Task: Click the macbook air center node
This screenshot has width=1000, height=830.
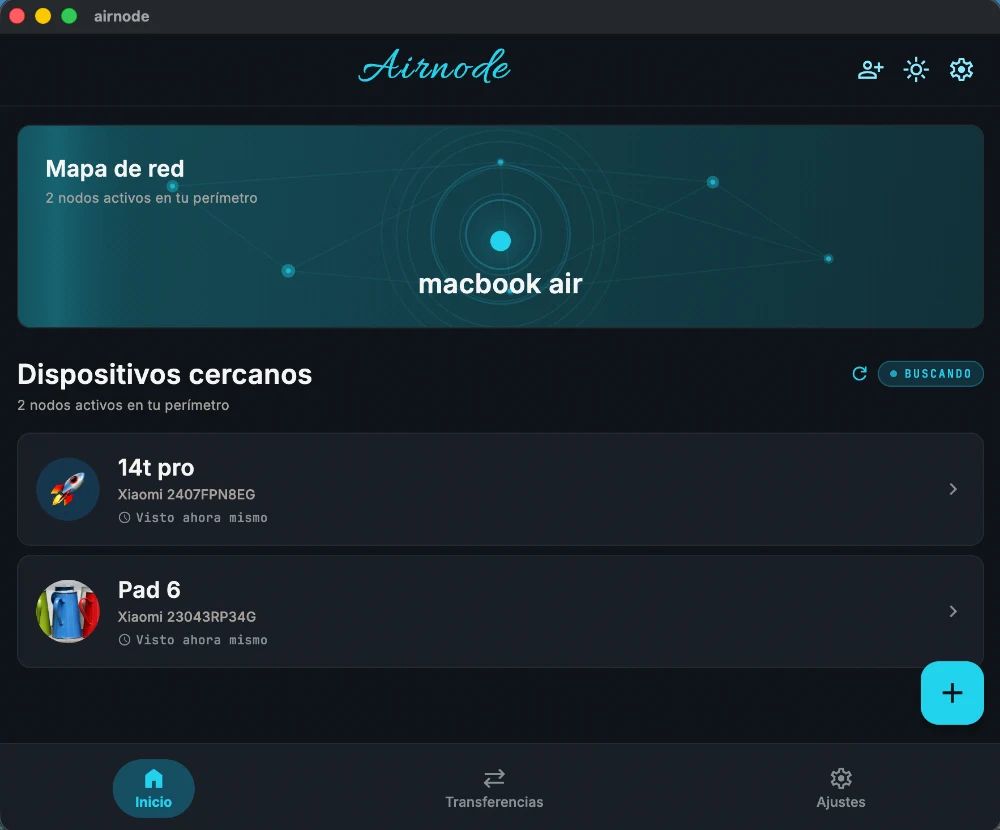Action: tap(501, 241)
